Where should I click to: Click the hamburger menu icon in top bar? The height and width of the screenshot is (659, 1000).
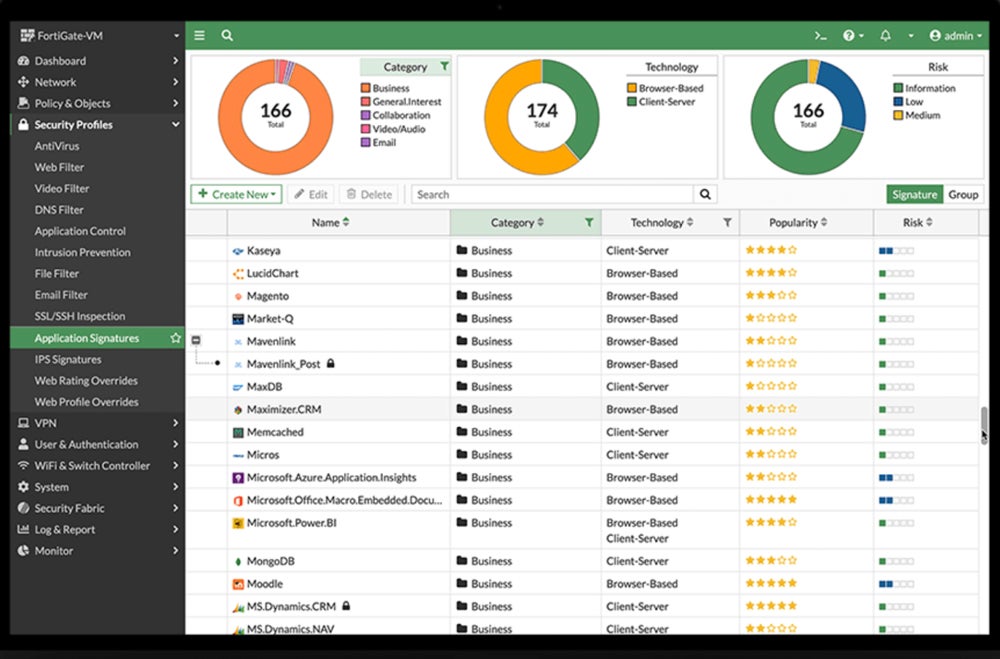[x=200, y=36]
